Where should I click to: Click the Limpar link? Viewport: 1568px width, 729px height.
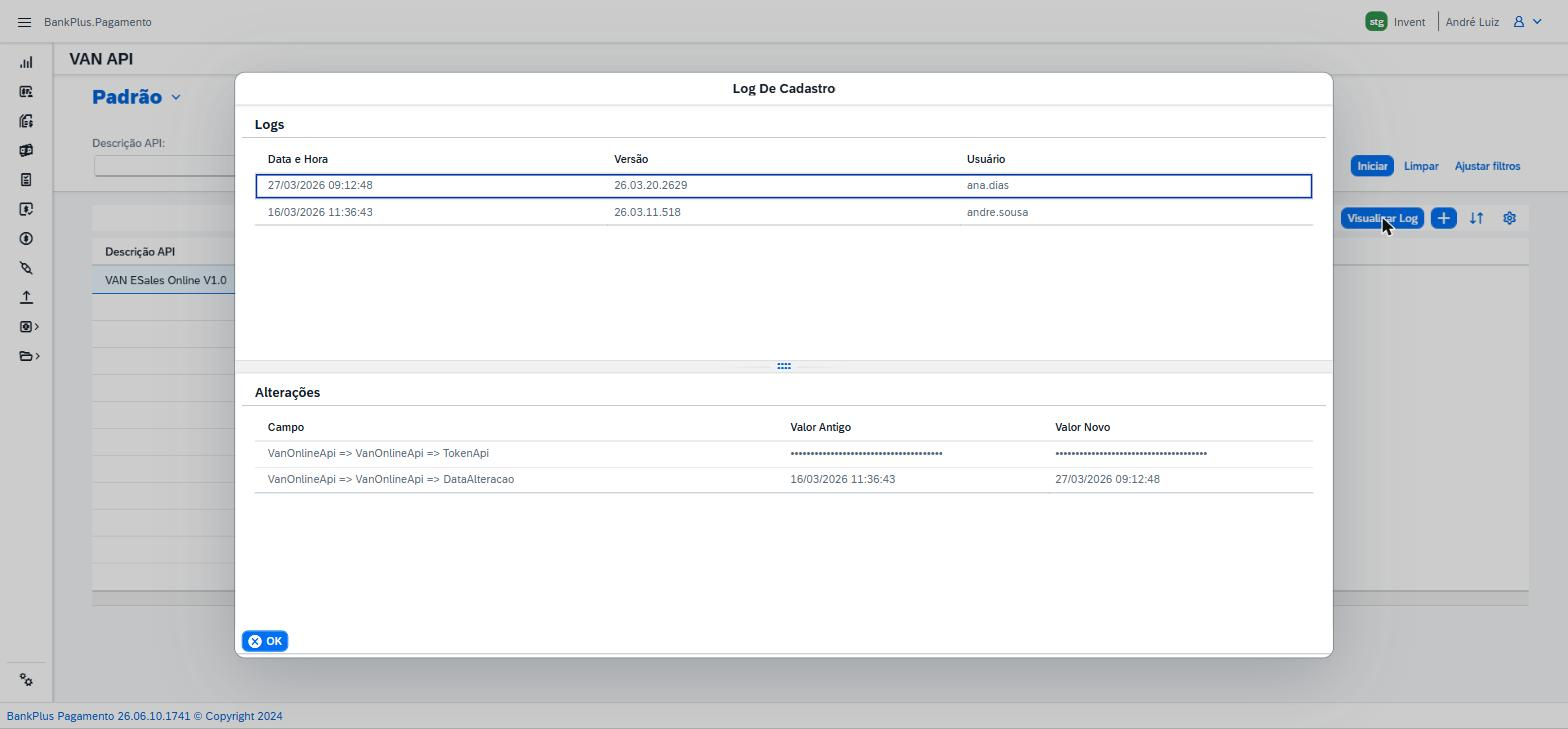[1421, 166]
